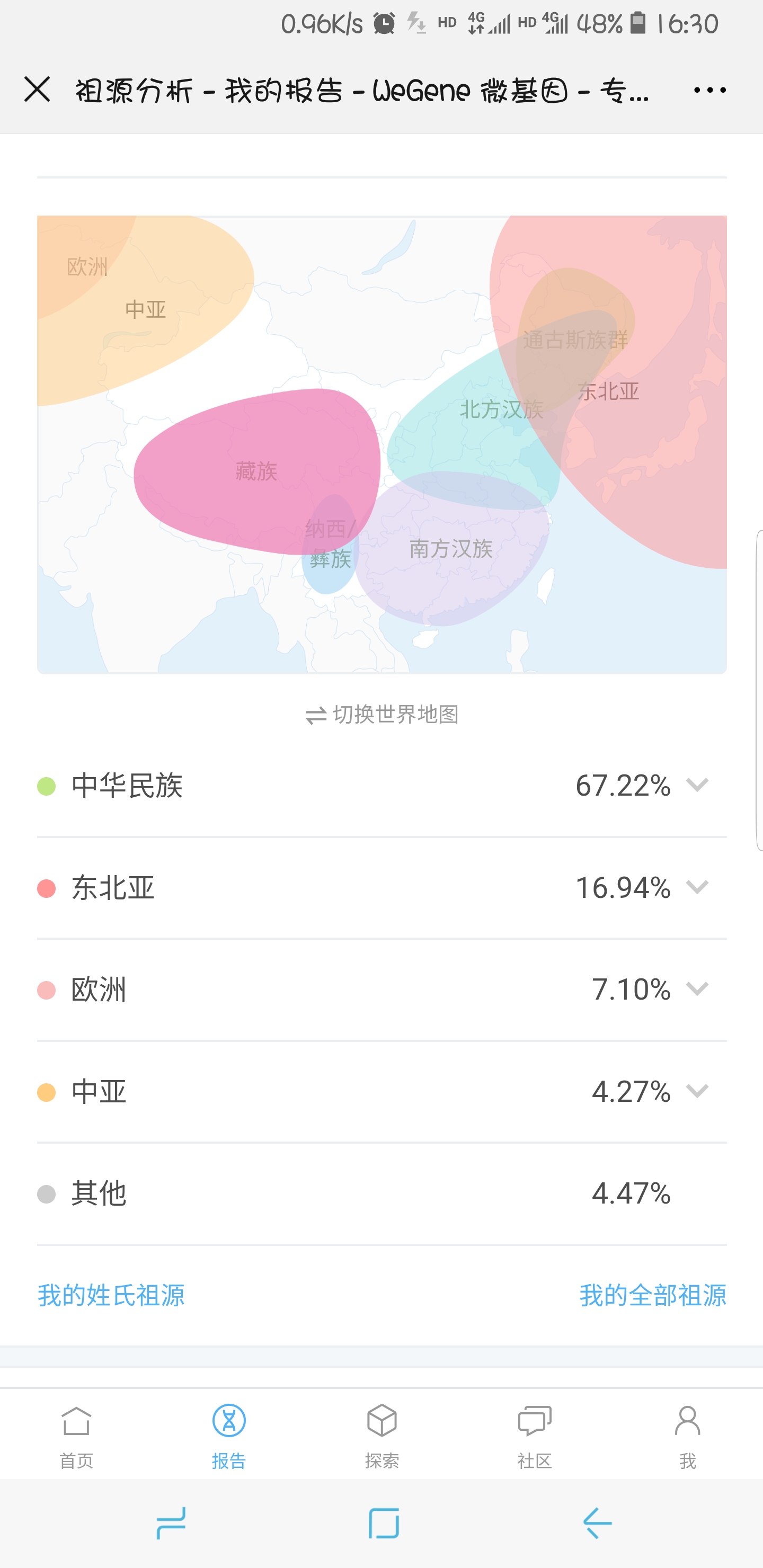The height and width of the screenshot is (1568, 763).
Task: Expand the 中亚 4.27% ancestry chevron
Action: (x=697, y=1091)
